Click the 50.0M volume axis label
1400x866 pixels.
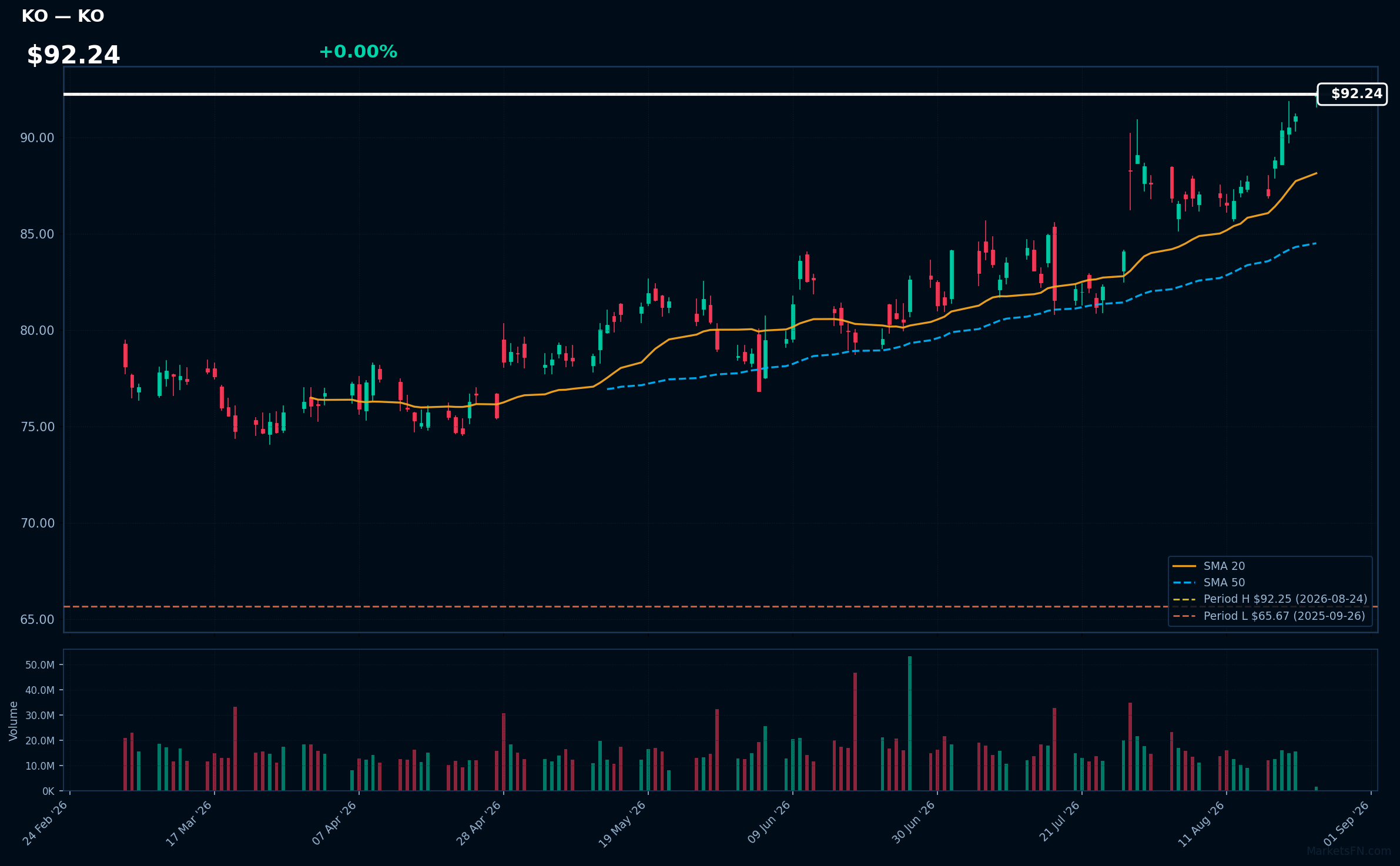pos(39,664)
